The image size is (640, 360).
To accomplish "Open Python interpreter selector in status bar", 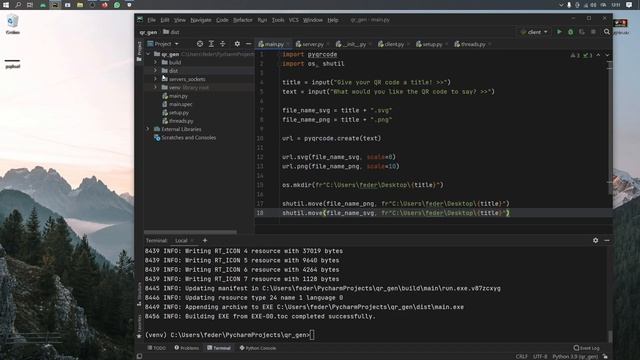I will pyautogui.click(x=575, y=356).
